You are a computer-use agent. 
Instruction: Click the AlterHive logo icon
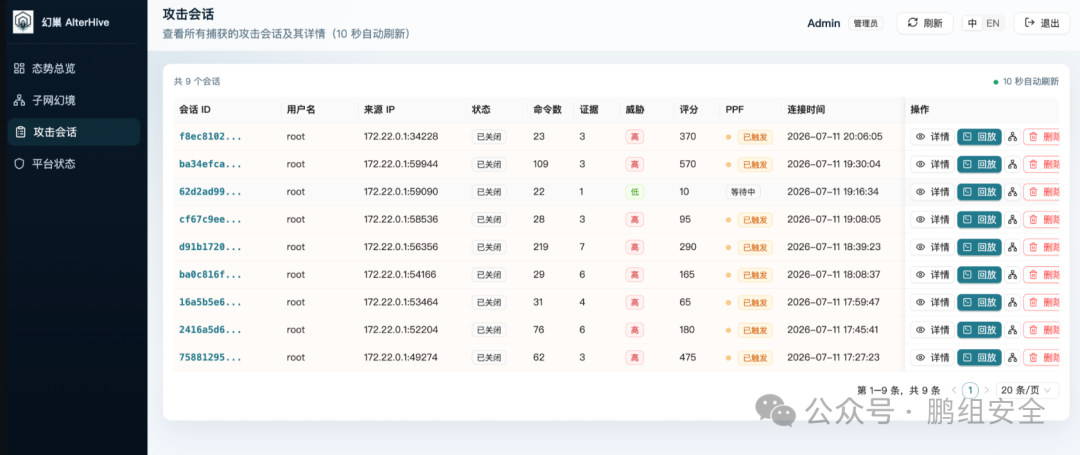coord(23,22)
